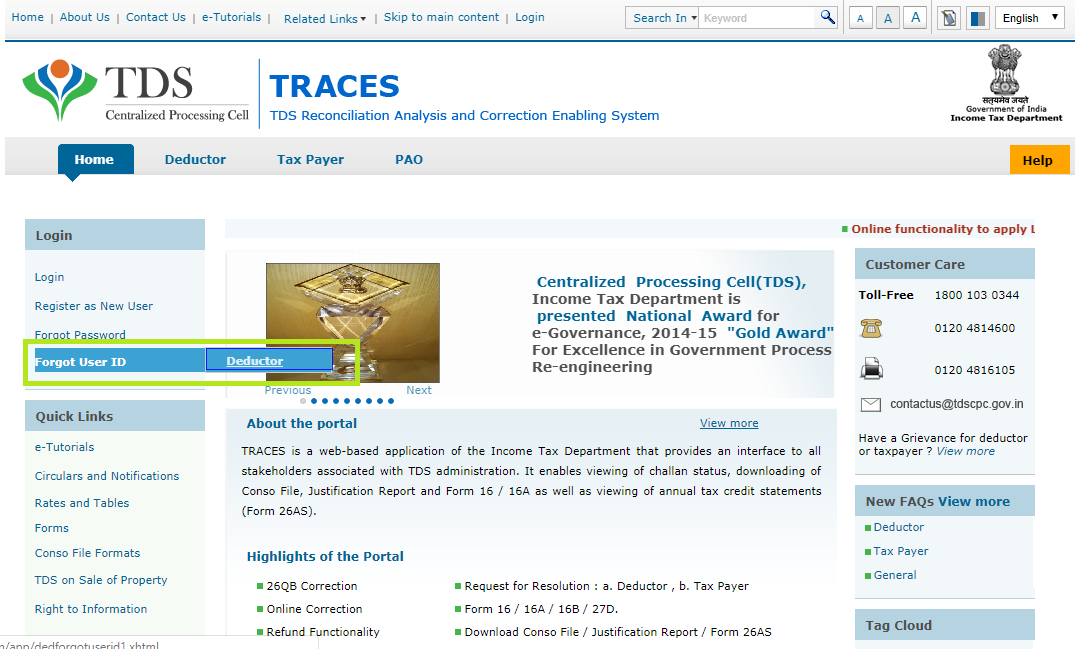1083x649 pixels.
Task: Click Refund Functionality highlight
Action: pyautogui.click(x=323, y=632)
